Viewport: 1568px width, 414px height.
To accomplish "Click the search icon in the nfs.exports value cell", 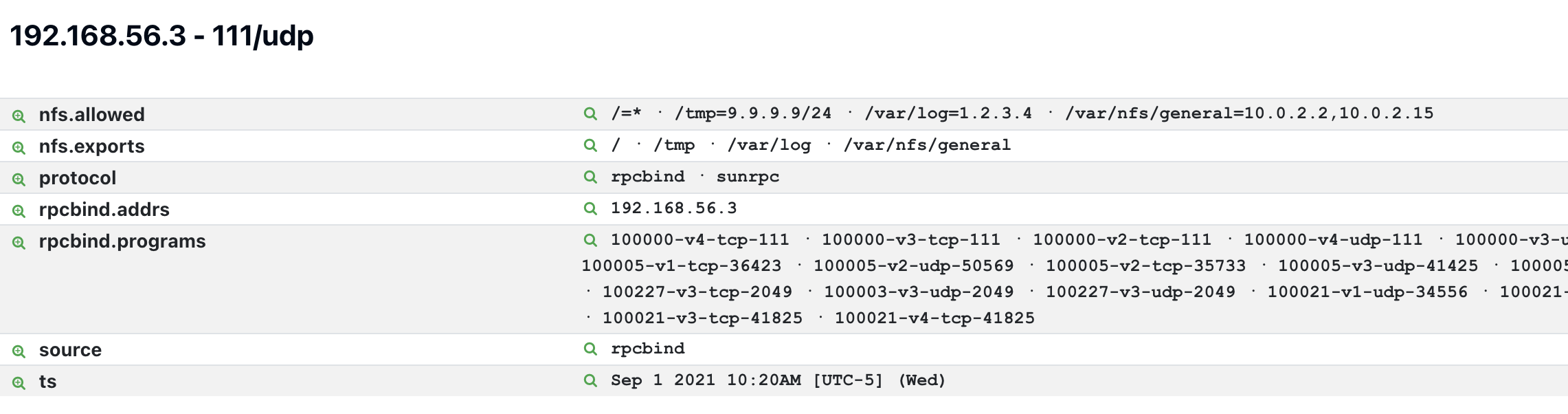I will [x=590, y=145].
